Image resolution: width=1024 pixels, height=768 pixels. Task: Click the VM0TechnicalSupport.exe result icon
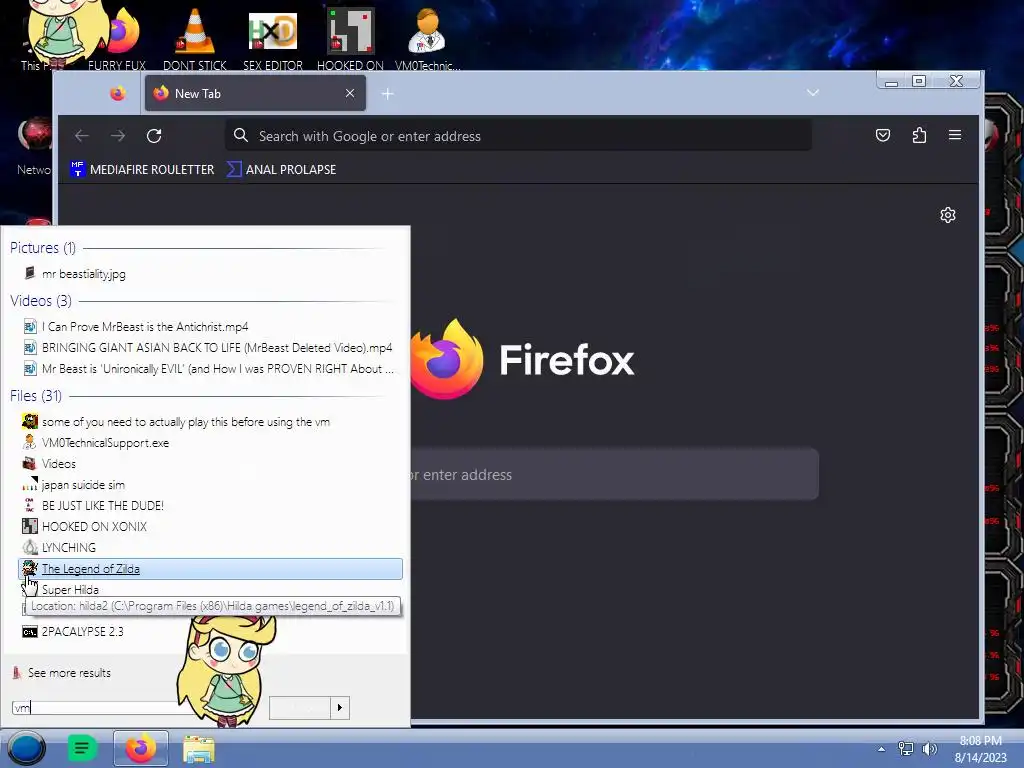point(29,442)
